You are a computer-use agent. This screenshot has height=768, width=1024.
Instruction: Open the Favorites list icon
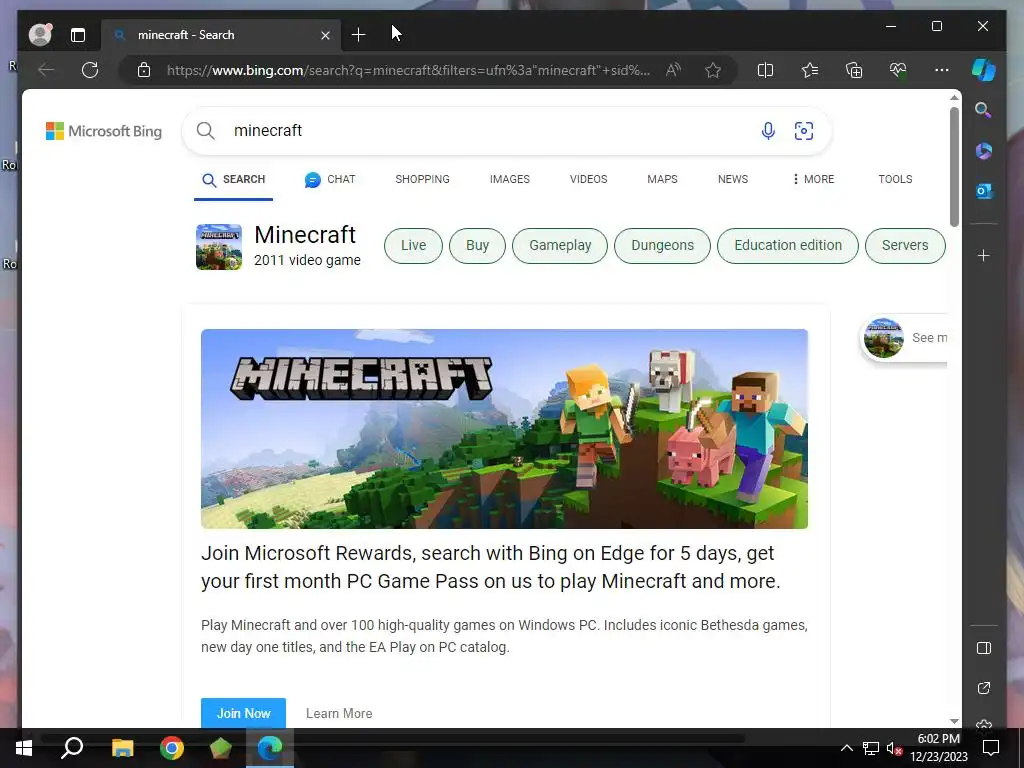[x=810, y=70]
